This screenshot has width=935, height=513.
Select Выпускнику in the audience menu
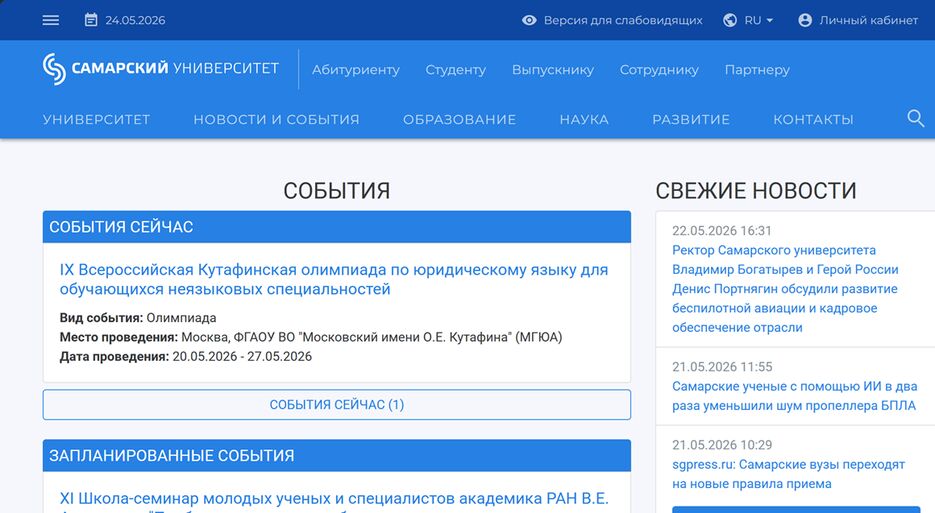pyautogui.click(x=553, y=70)
